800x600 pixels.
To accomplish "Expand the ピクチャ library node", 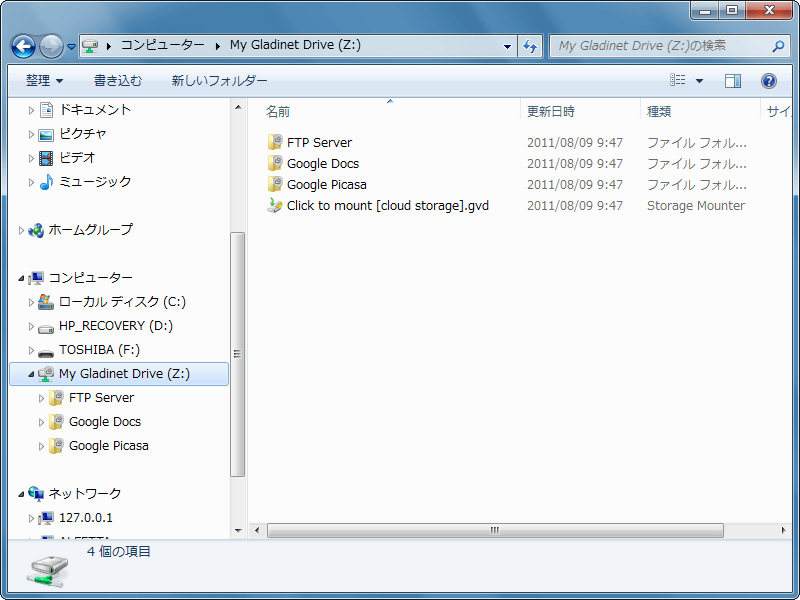I will pyautogui.click(x=31, y=134).
